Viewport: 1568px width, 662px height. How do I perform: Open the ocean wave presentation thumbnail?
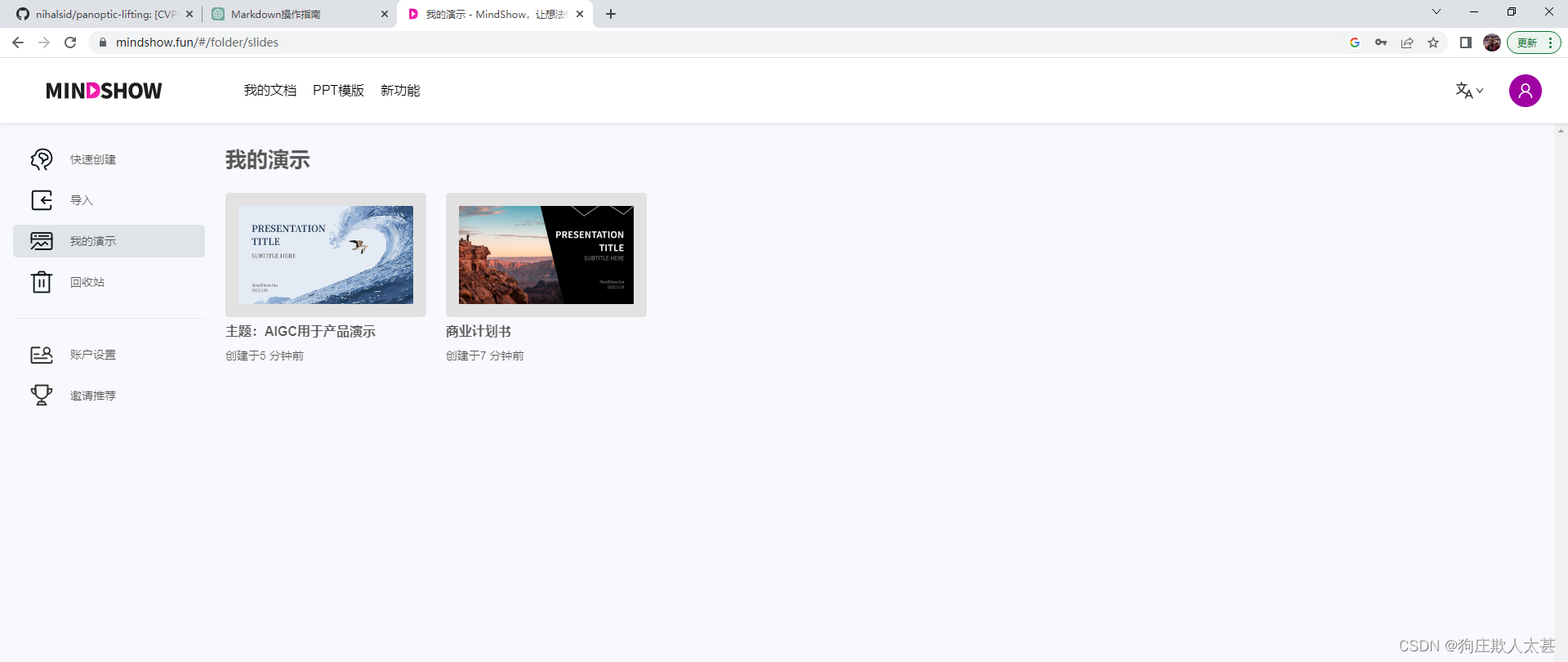(x=326, y=255)
